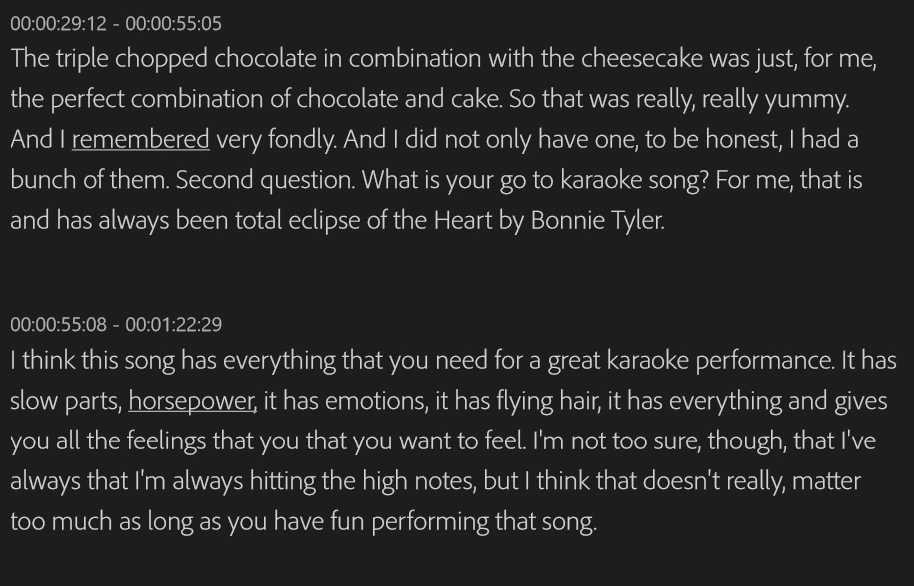Click the word "triple" at transcript start

pyautogui.click(x=82, y=59)
